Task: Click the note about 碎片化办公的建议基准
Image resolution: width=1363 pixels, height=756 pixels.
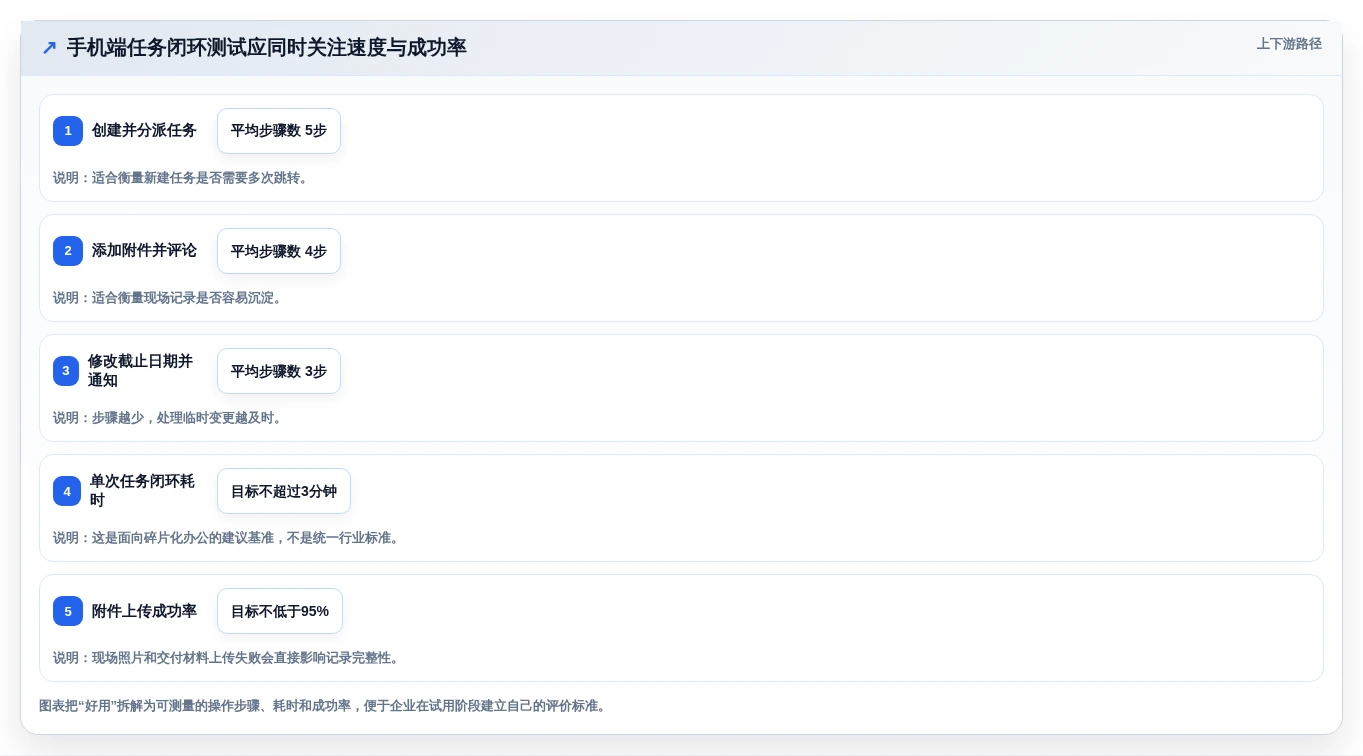Action: 229,538
